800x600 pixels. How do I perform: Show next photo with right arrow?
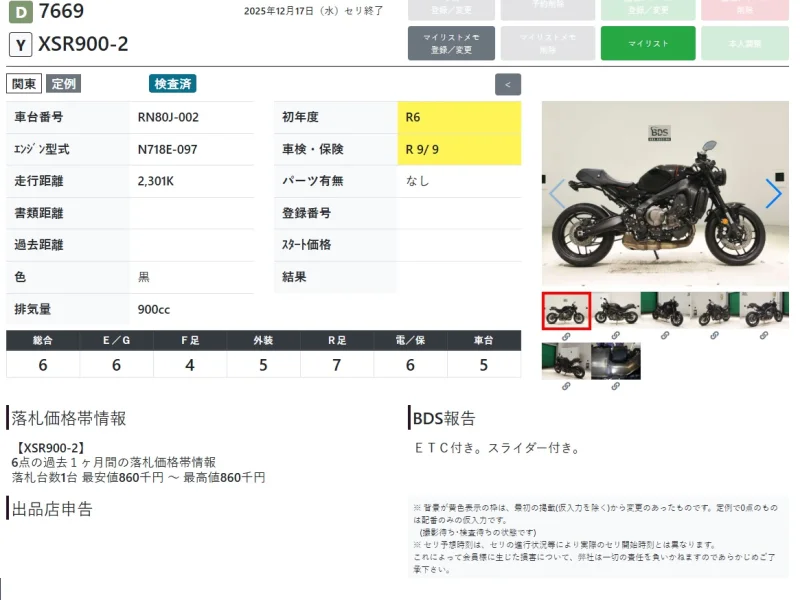(773, 193)
